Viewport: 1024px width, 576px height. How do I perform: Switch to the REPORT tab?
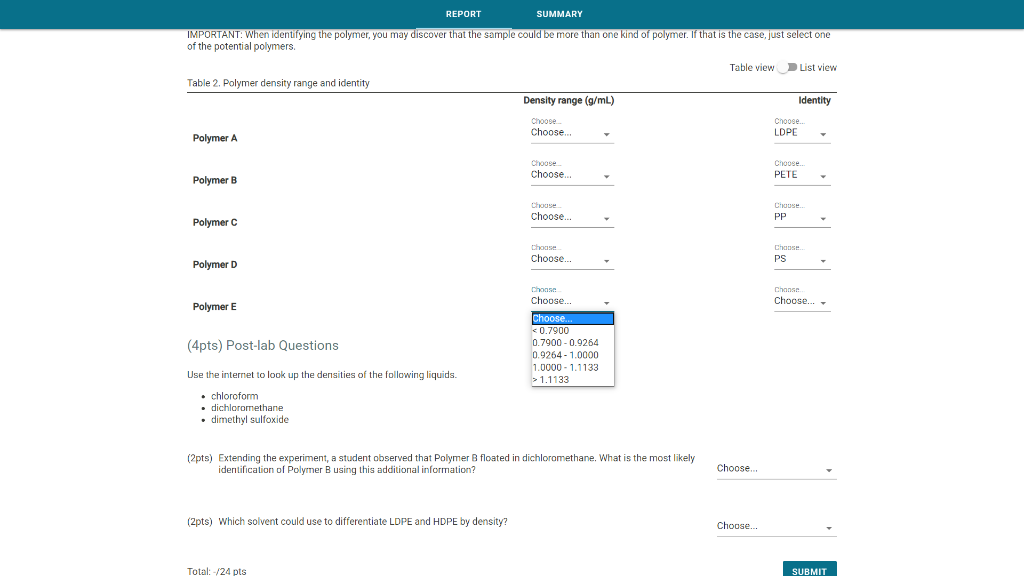pos(462,14)
